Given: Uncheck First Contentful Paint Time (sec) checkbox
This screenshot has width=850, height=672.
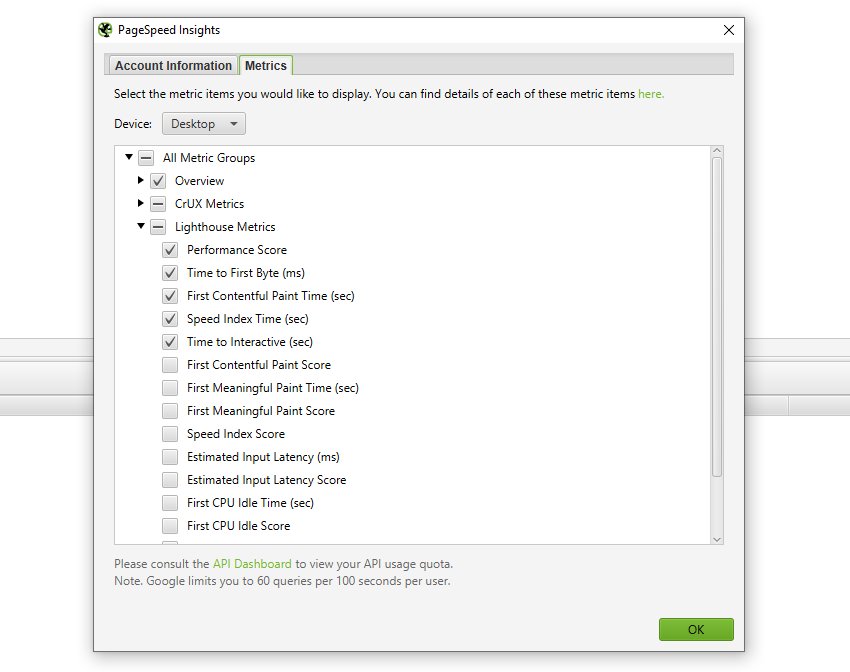Looking at the screenshot, I should point(170,296).
